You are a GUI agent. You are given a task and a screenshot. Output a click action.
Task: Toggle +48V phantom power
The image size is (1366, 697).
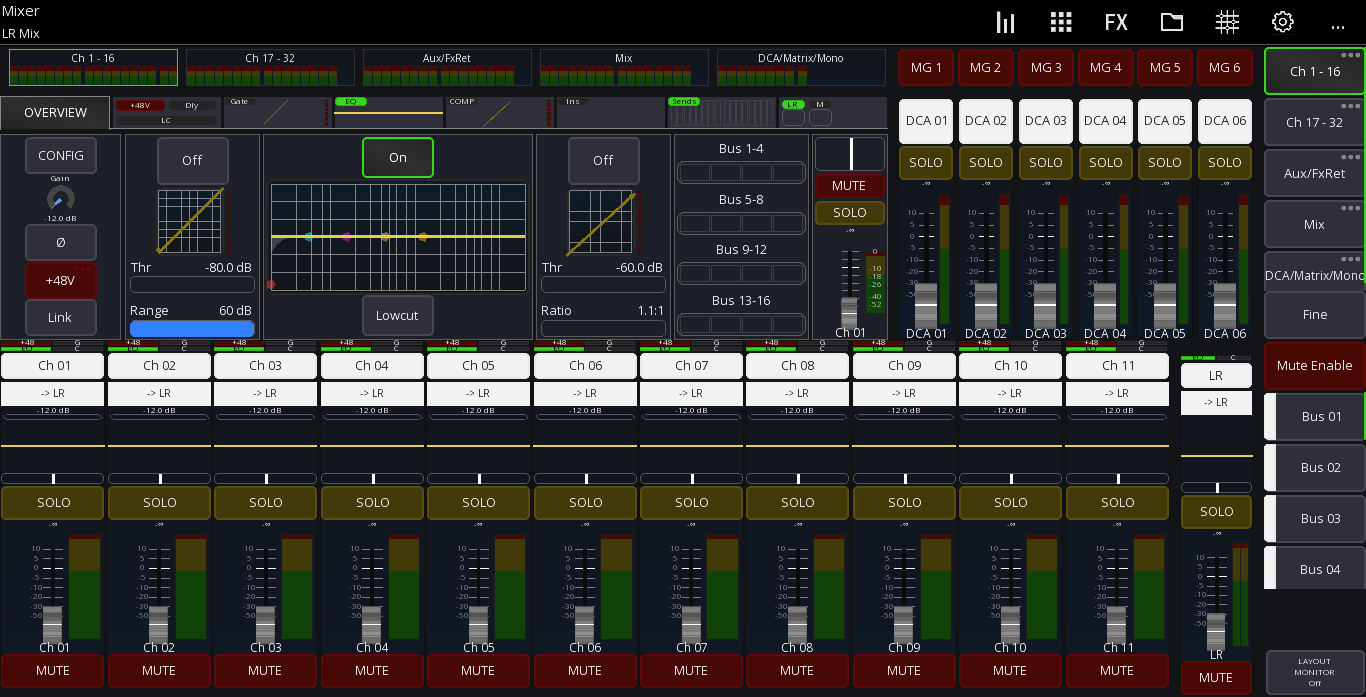(x=60, y=280)
